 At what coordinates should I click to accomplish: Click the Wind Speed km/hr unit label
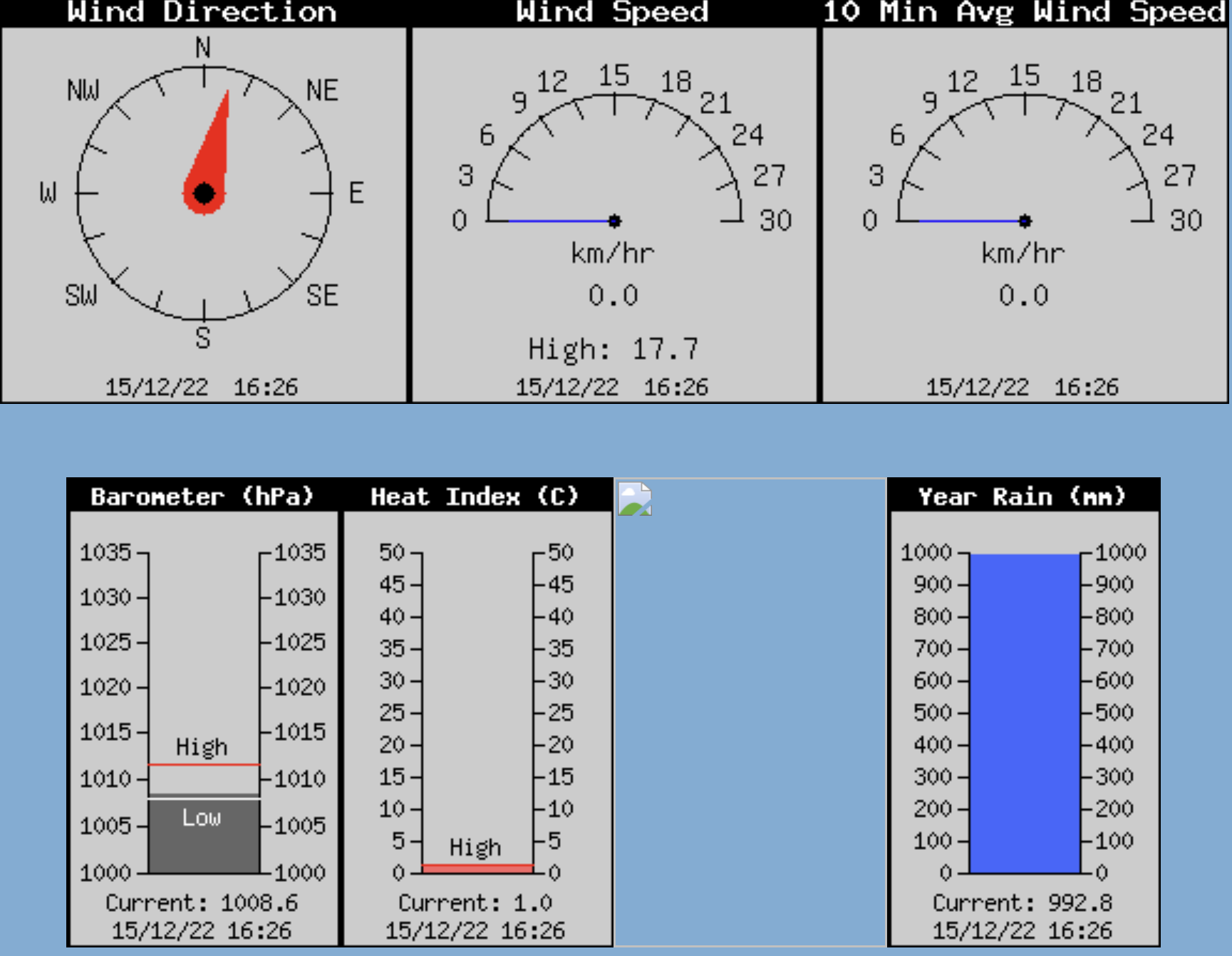(x=613, y=253)
